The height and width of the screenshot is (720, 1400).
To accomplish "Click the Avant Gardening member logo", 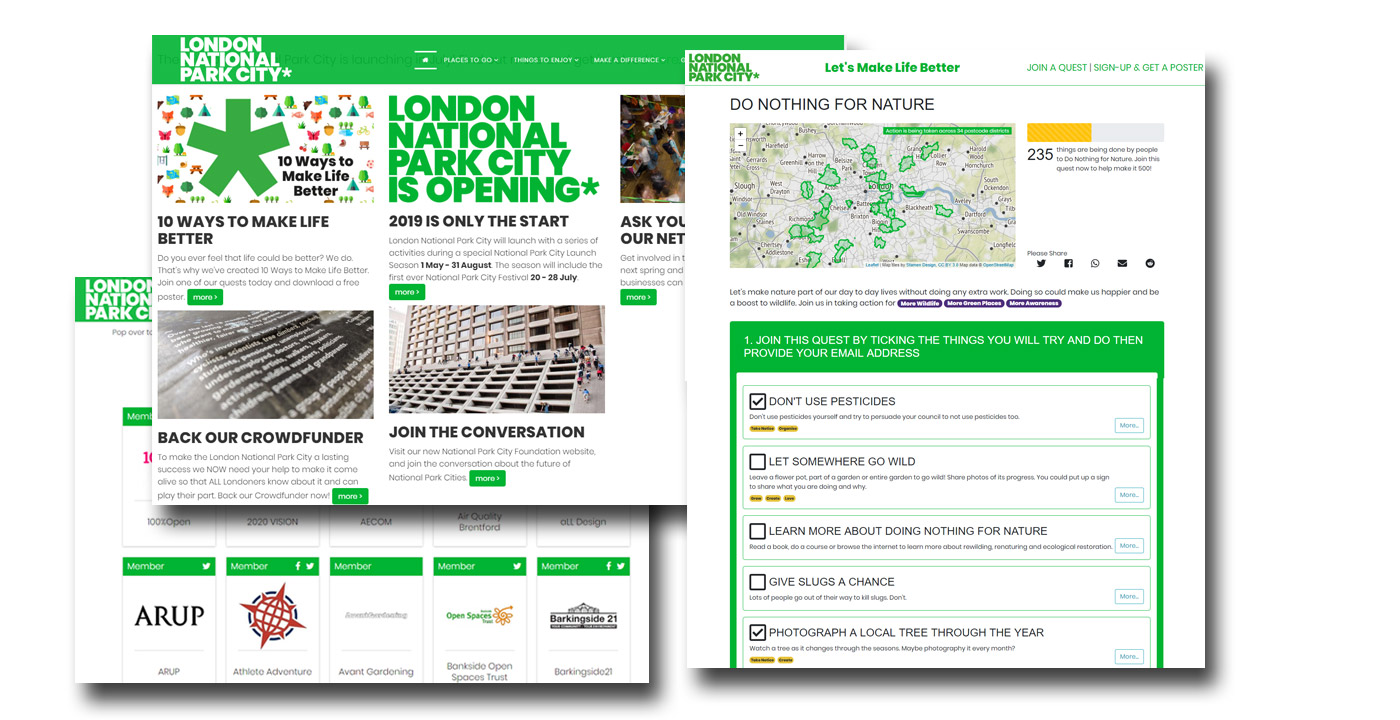I will pos(376,615).
